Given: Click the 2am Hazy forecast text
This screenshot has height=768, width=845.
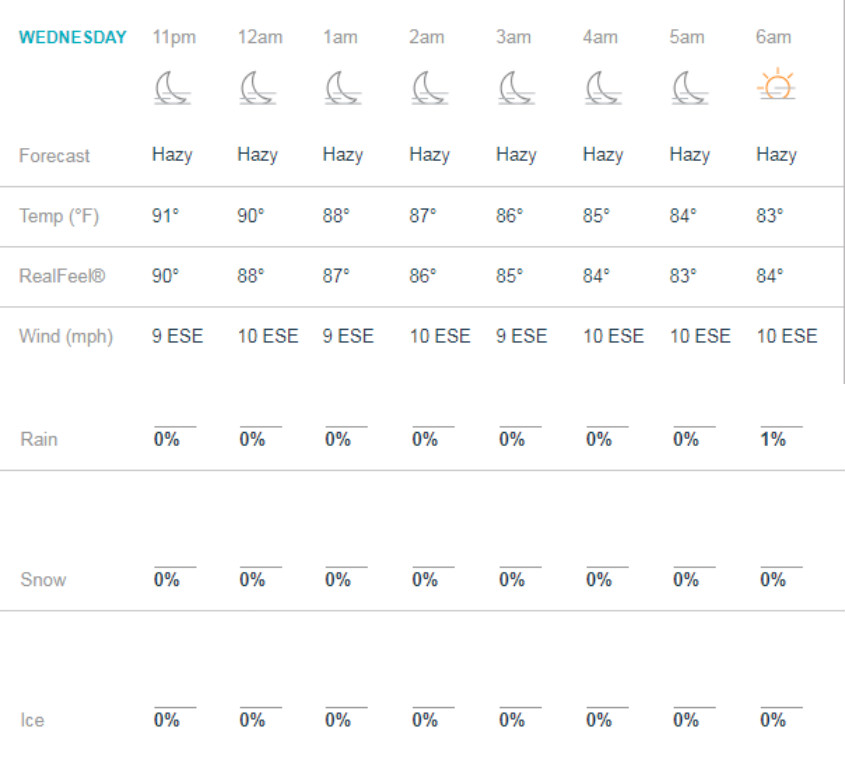Looking at the screenshot, I should click(x=430, y=155).
